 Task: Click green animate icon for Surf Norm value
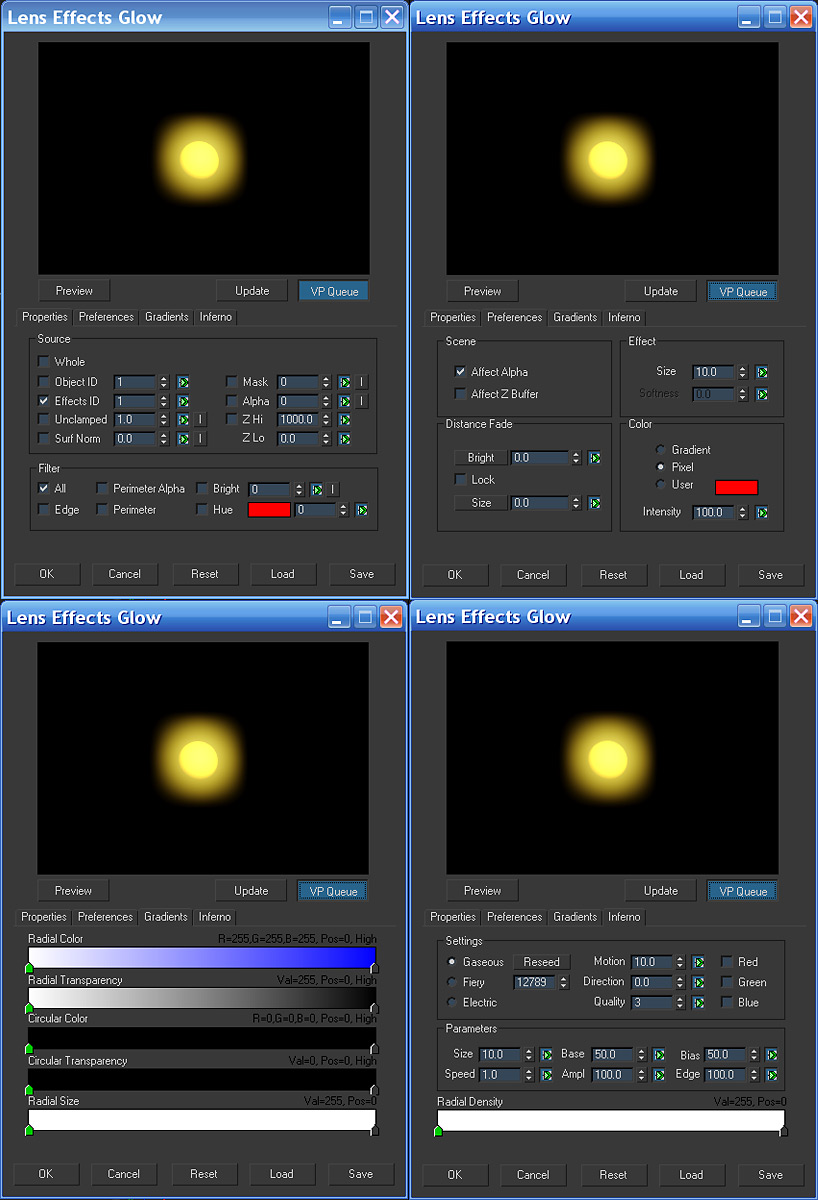click(x=183, y=439)
